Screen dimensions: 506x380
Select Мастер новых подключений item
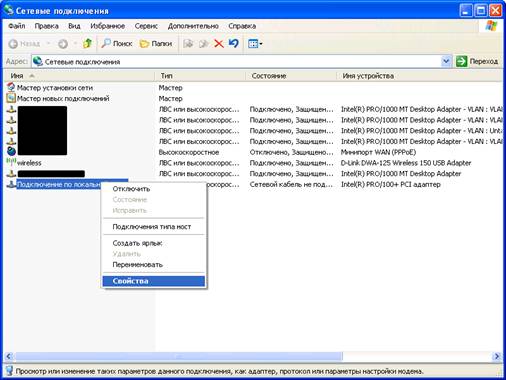(x=58, y=98)
